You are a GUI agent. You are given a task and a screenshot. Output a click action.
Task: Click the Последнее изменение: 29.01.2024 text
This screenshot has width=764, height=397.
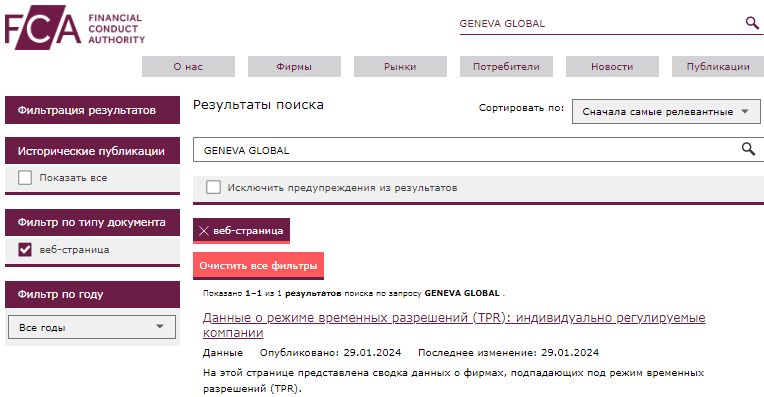pyautogui.click(x=508, y=352)
